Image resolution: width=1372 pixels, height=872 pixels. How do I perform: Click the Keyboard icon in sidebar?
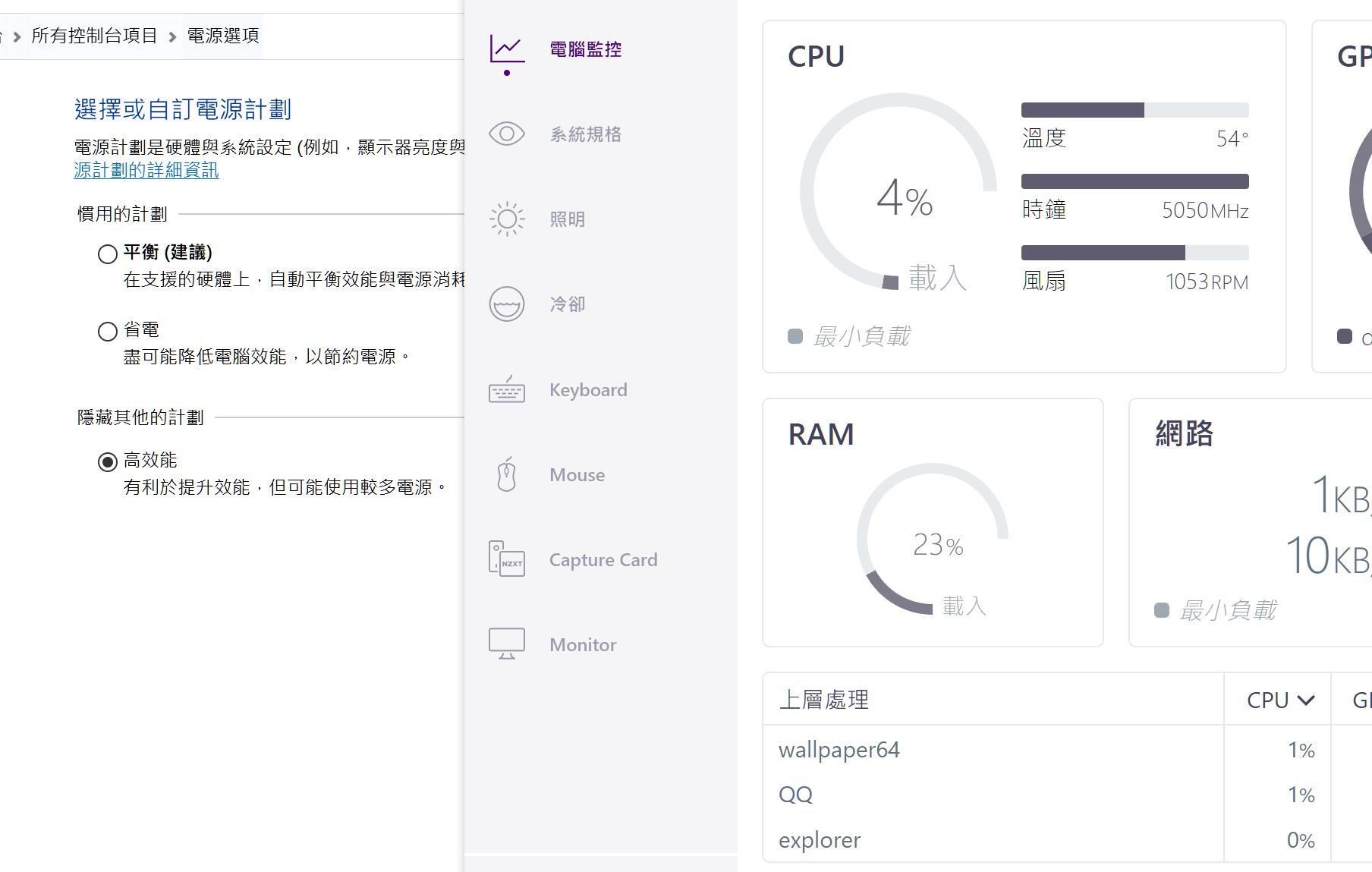(507, 390)
